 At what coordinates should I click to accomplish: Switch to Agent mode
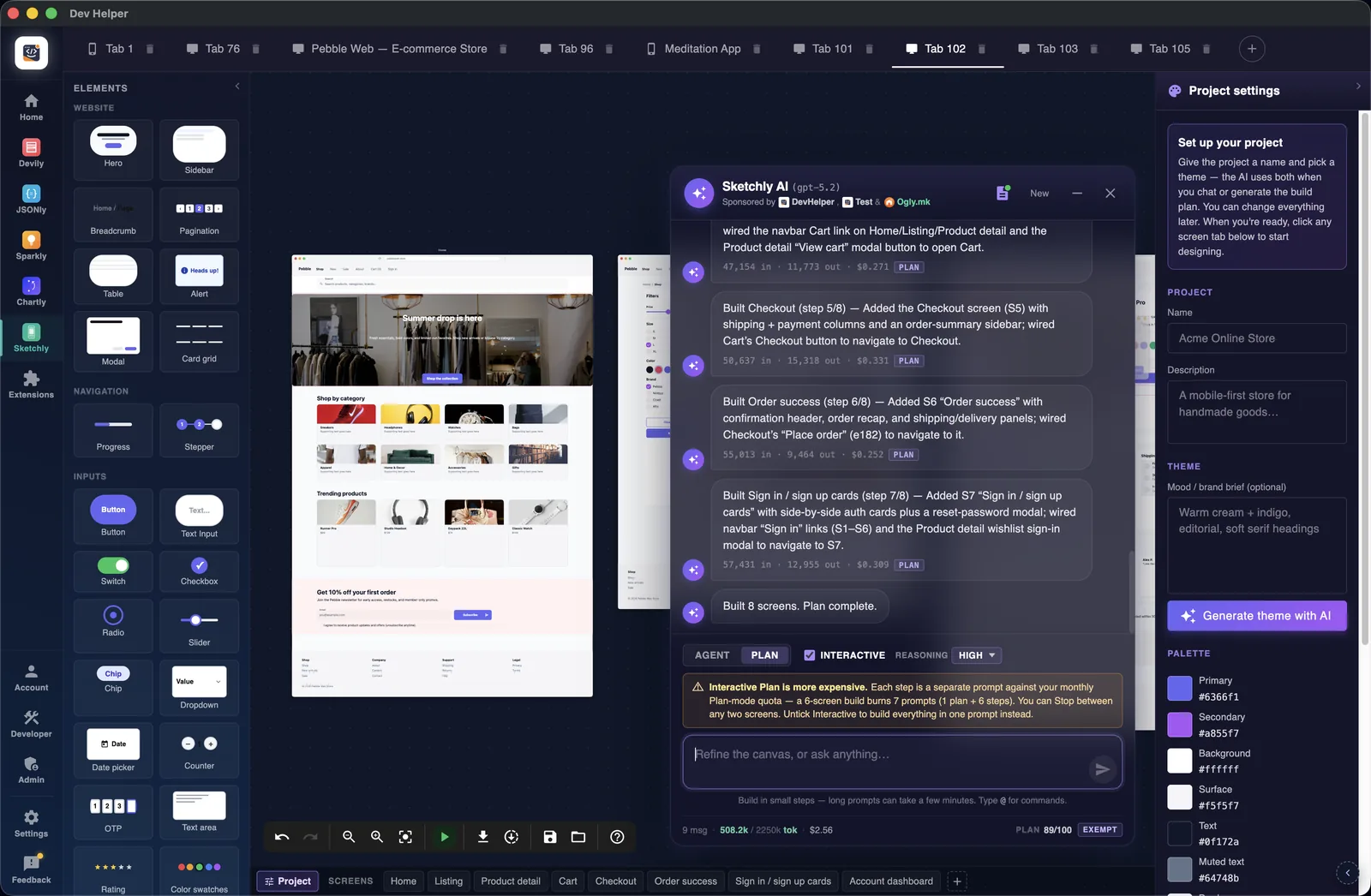tap(712, 655)
